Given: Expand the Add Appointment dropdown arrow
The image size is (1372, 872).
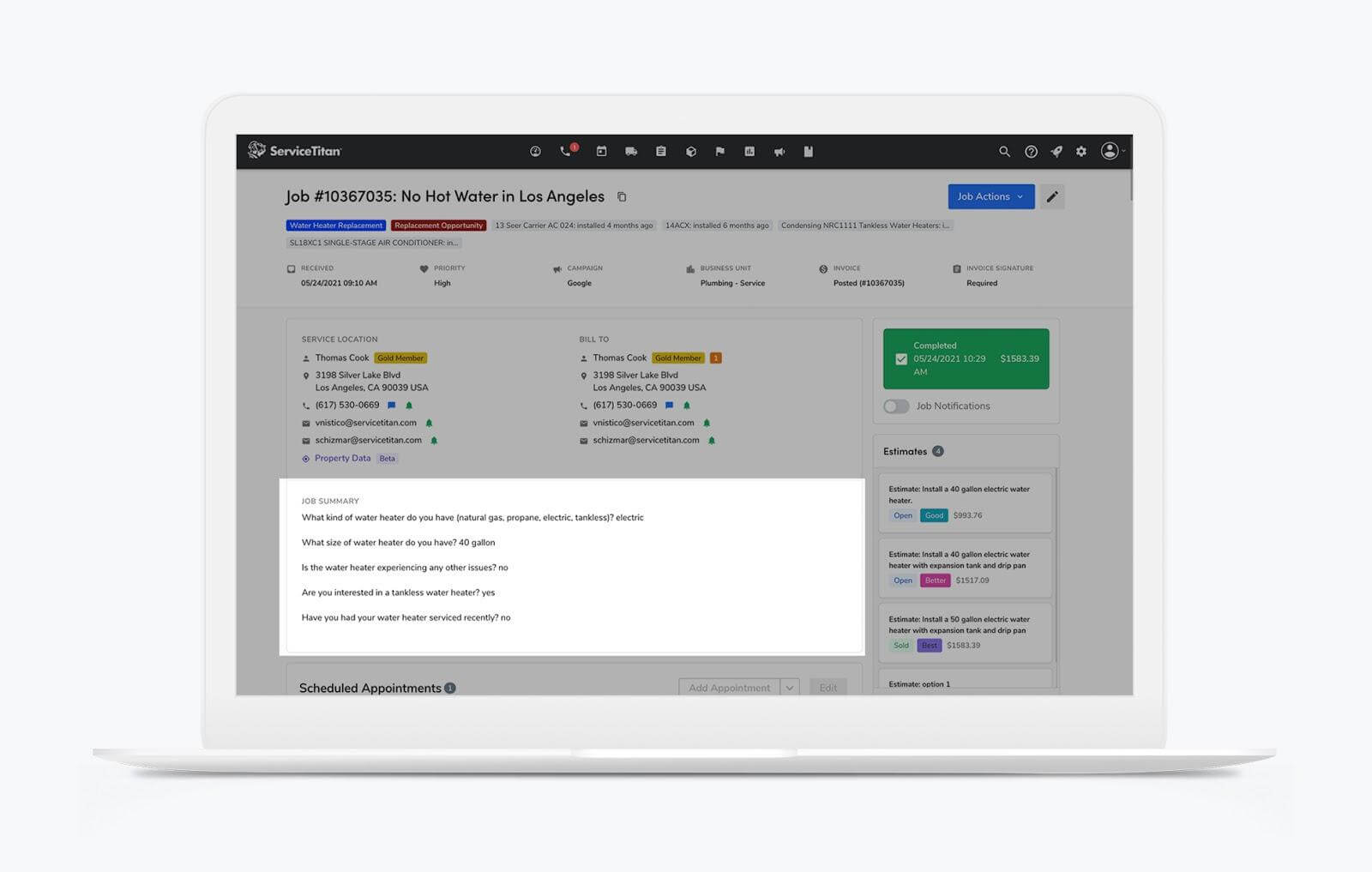Looking at the screenshot, I should [788, 687].
